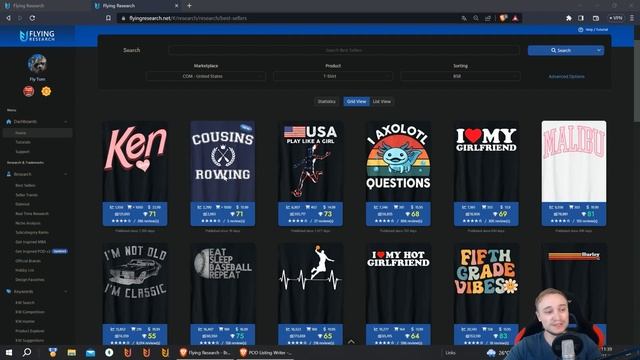Open the Marketplace dropdown
640x360 pixels.
pyautogui.click(x=206, y=76)
